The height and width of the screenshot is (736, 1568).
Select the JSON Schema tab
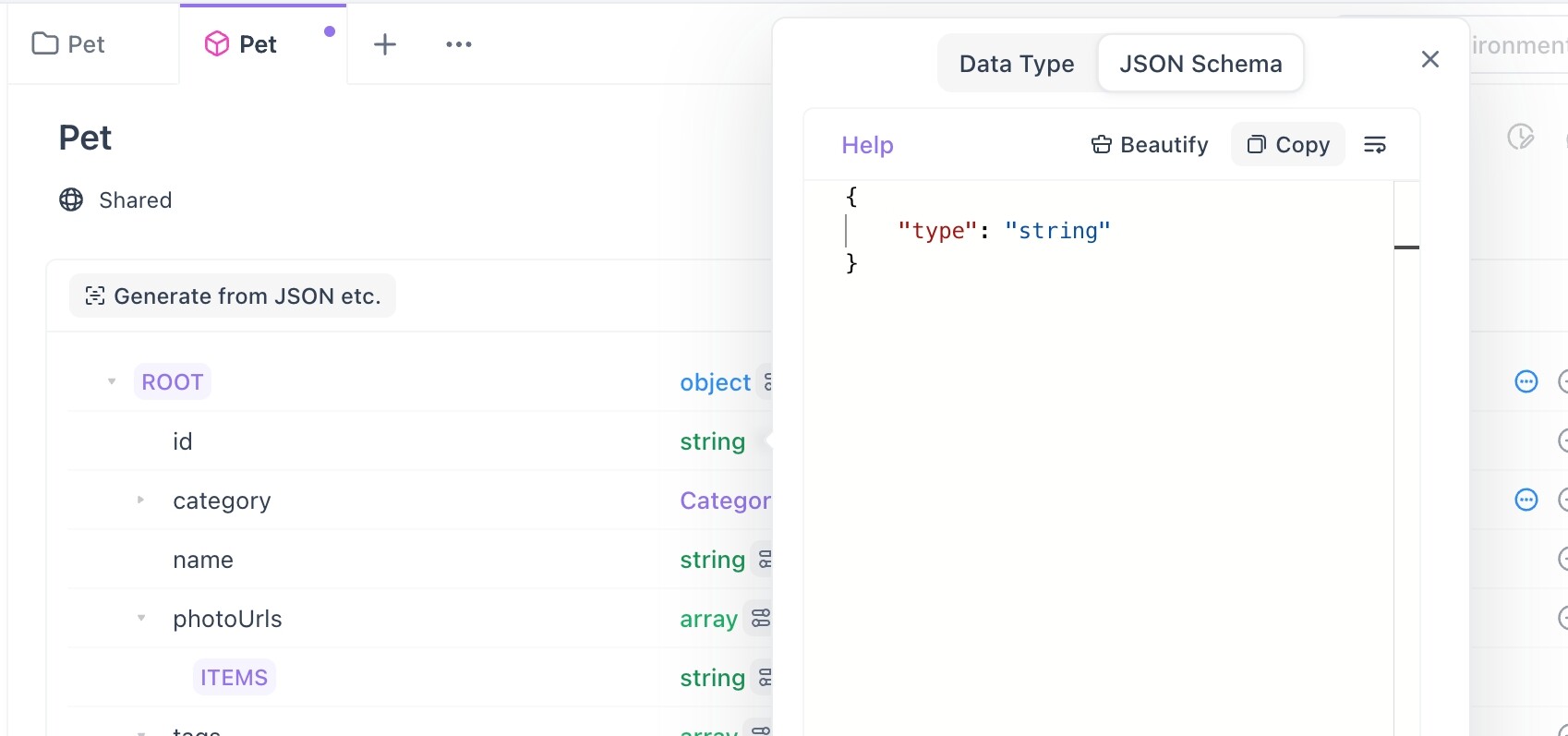1200,64
